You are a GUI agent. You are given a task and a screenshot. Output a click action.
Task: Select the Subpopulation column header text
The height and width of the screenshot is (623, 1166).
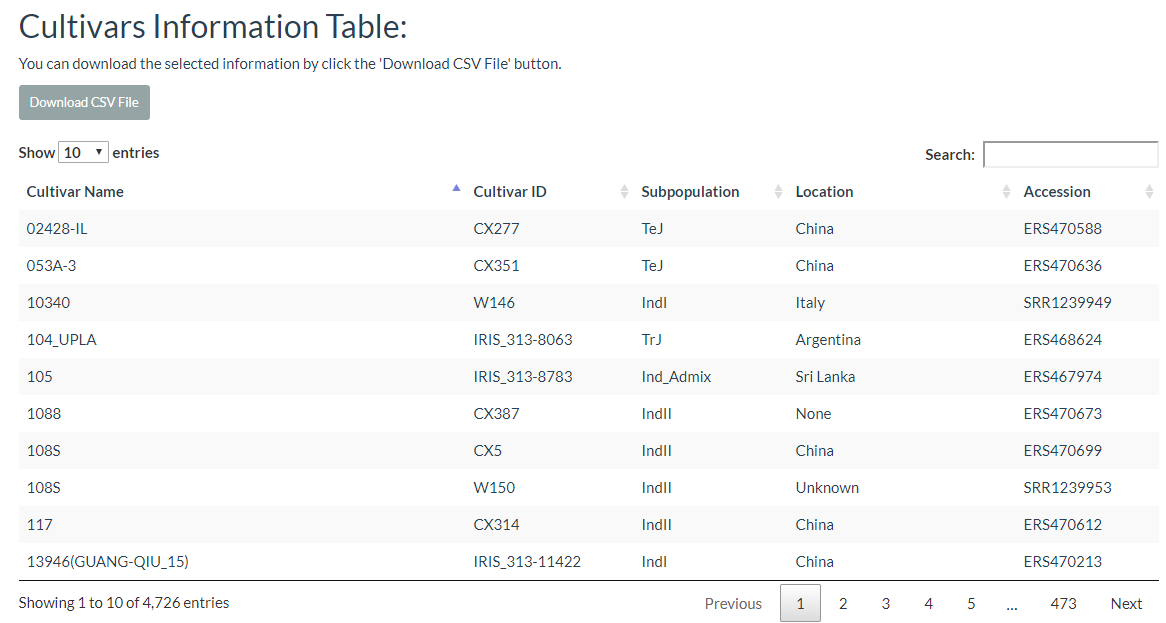[x=690, y=192]
